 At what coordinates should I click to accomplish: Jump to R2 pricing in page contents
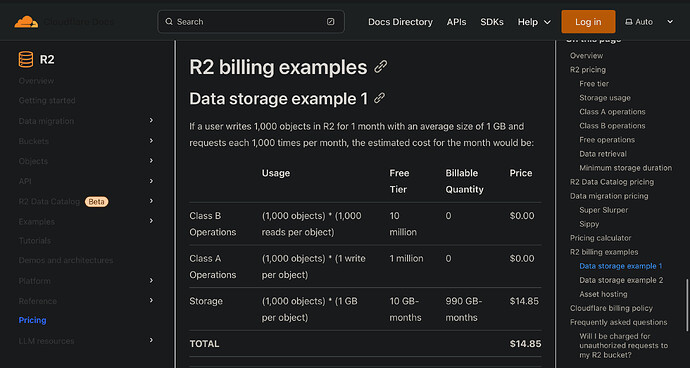[588, 70]
